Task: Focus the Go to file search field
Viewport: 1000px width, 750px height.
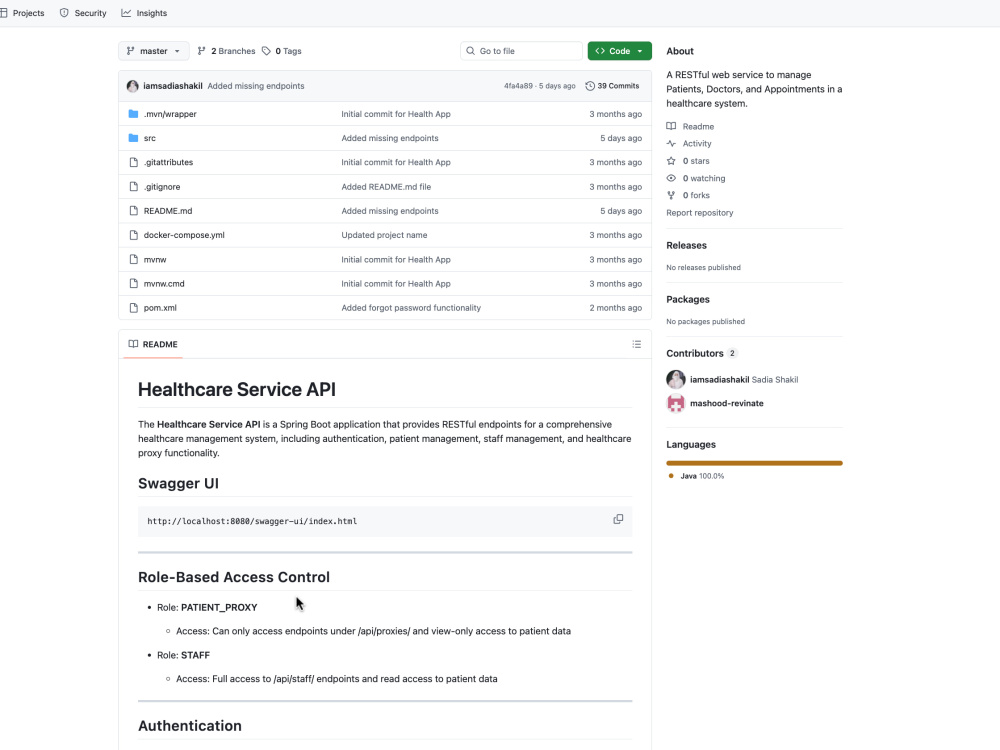Action: (521, 51)
